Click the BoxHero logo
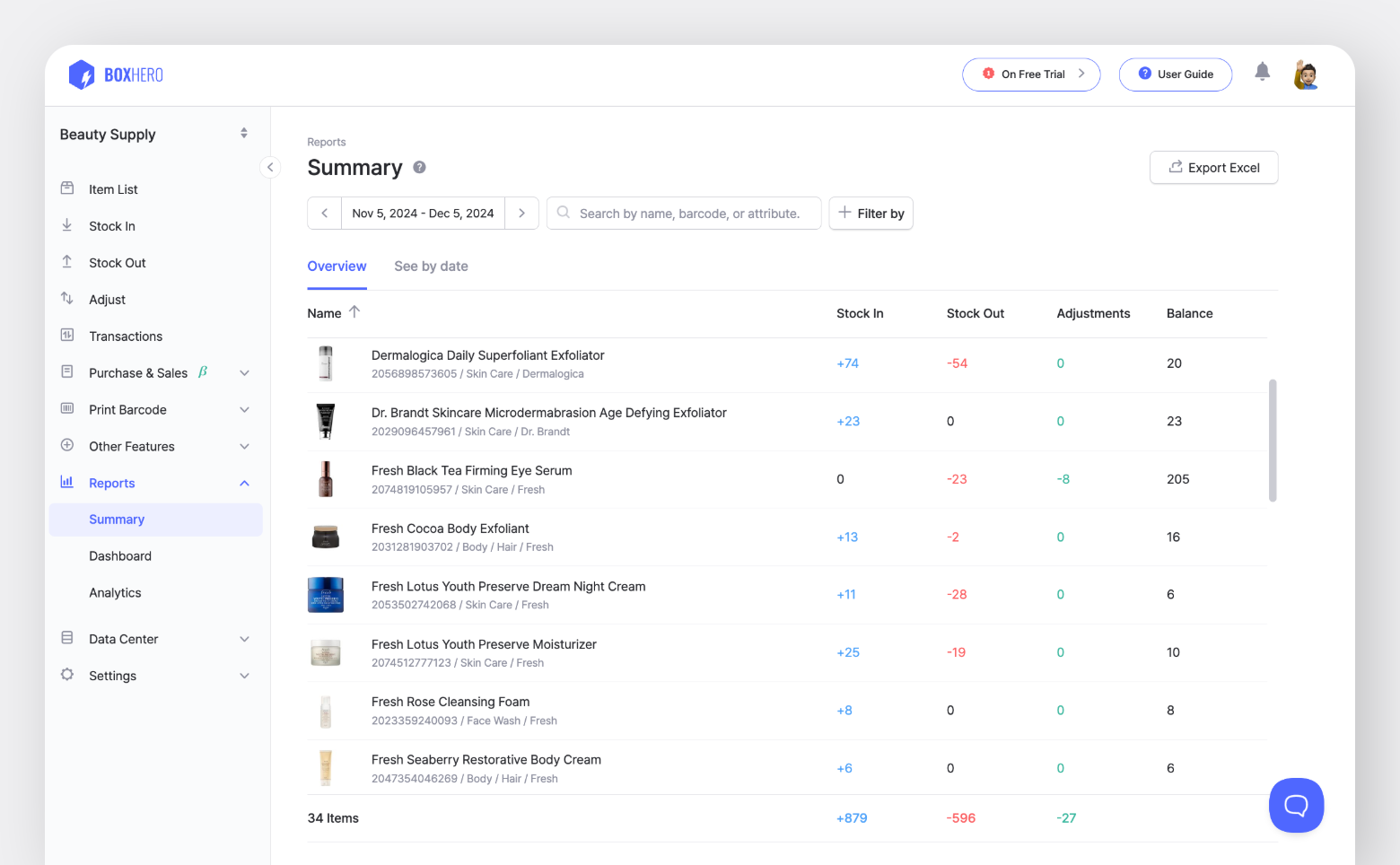 click(x=116, y=75)
